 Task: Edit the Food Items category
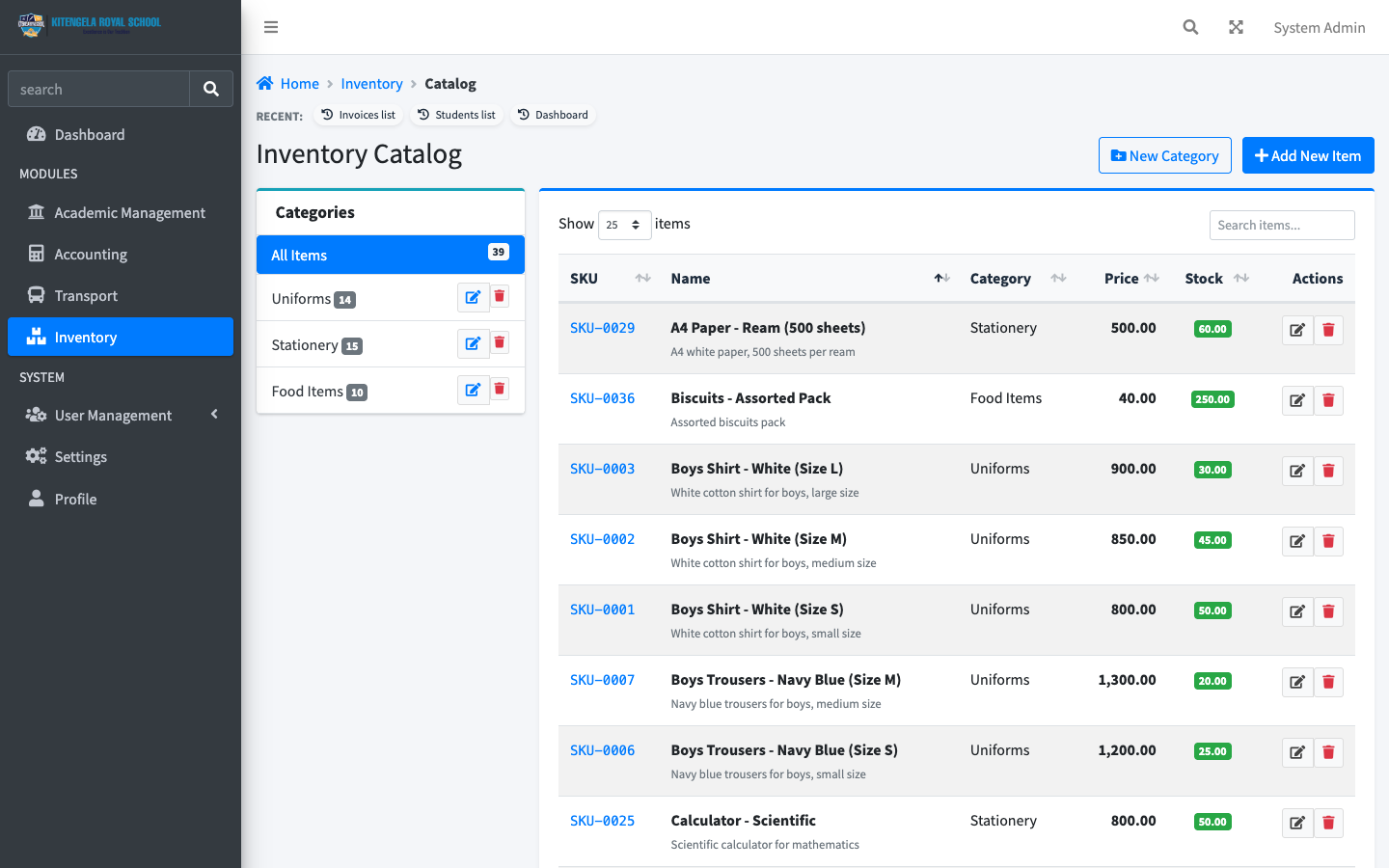[473, 390]
